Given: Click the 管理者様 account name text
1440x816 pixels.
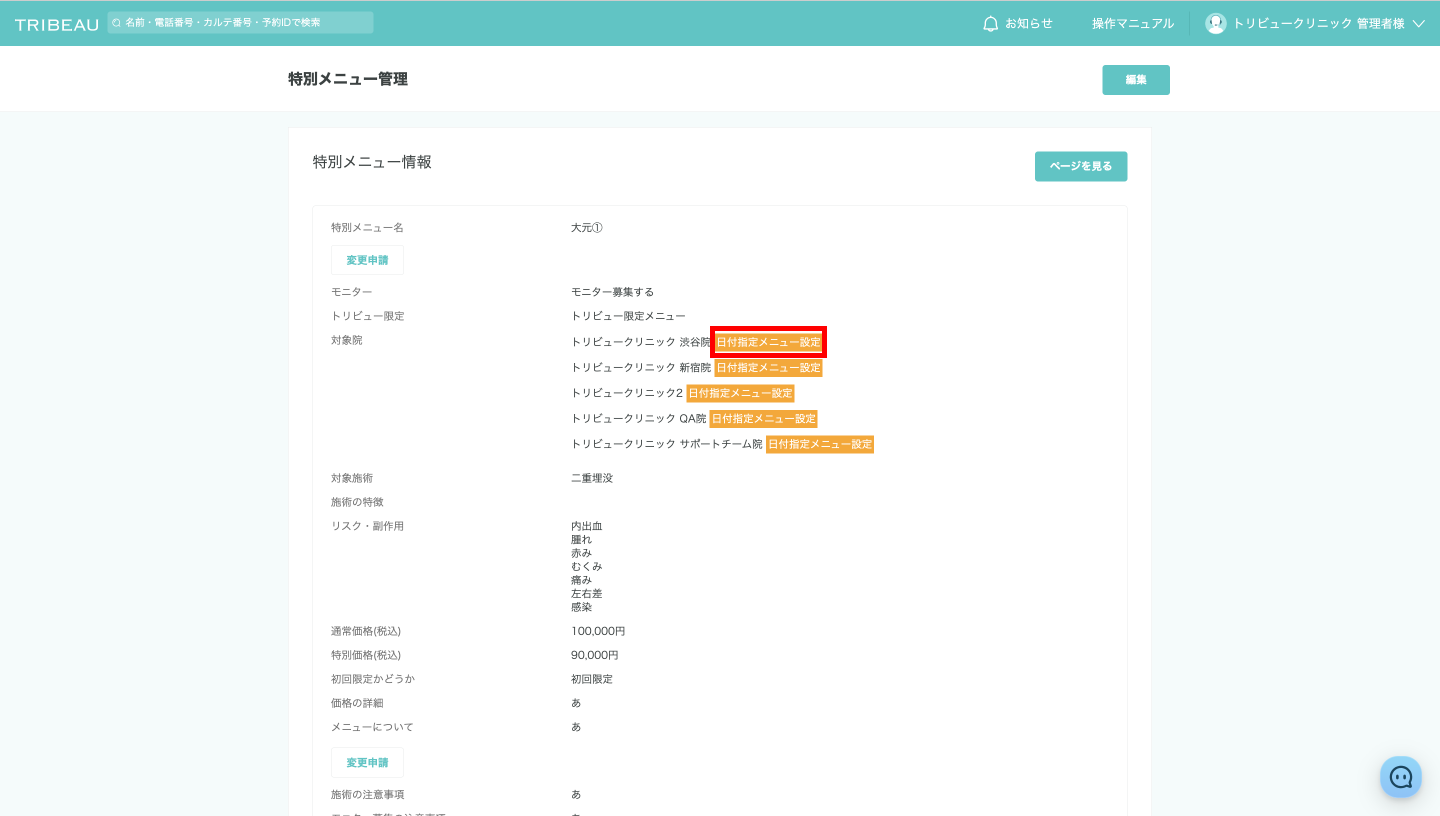Looking at the screenshot, I should pyautogui.click(x=1318, y=23).
